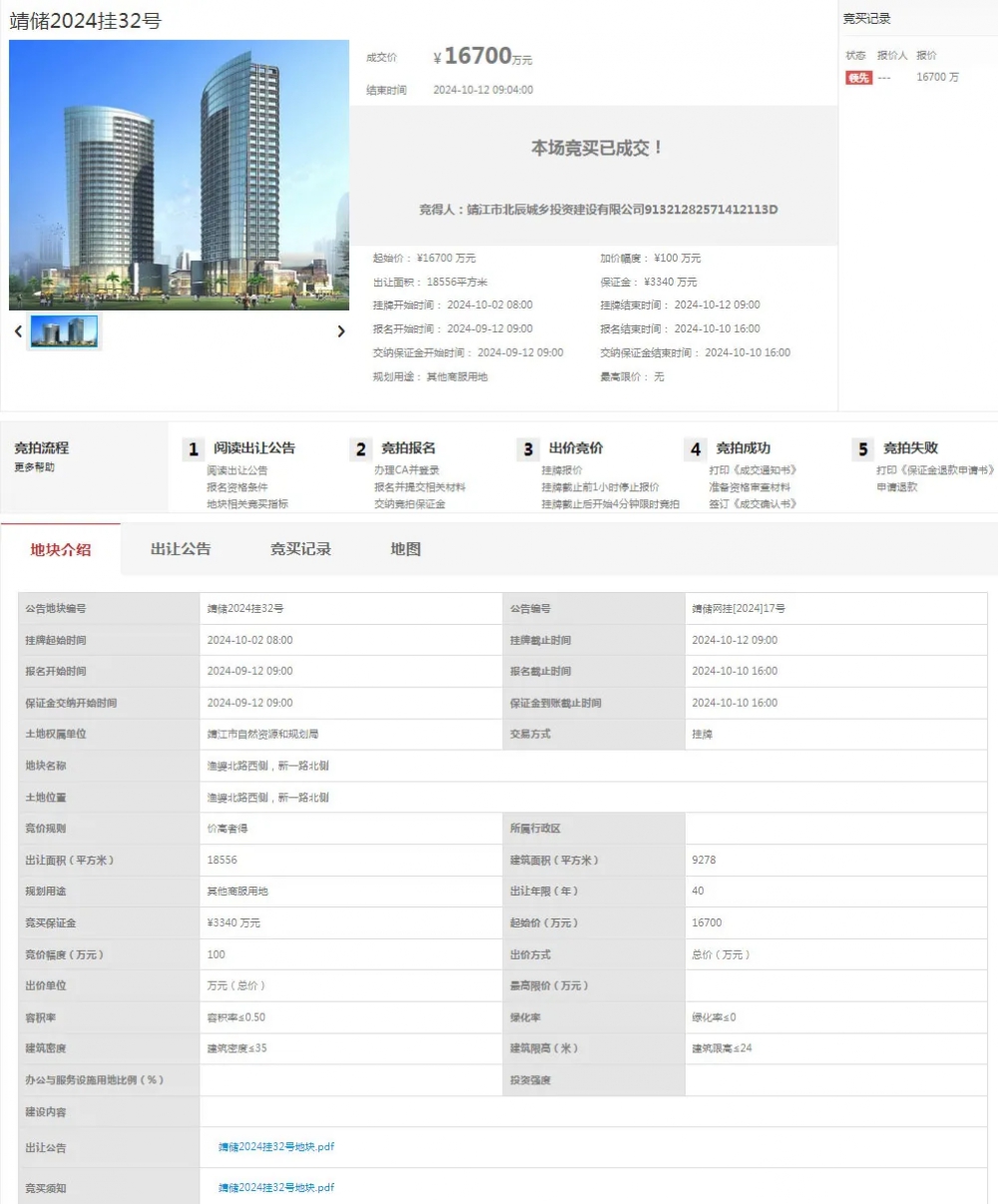The height and width of the screenshot is (1204, 998).
Task: Switch to the 出让公告 tab
Action: 181,549
